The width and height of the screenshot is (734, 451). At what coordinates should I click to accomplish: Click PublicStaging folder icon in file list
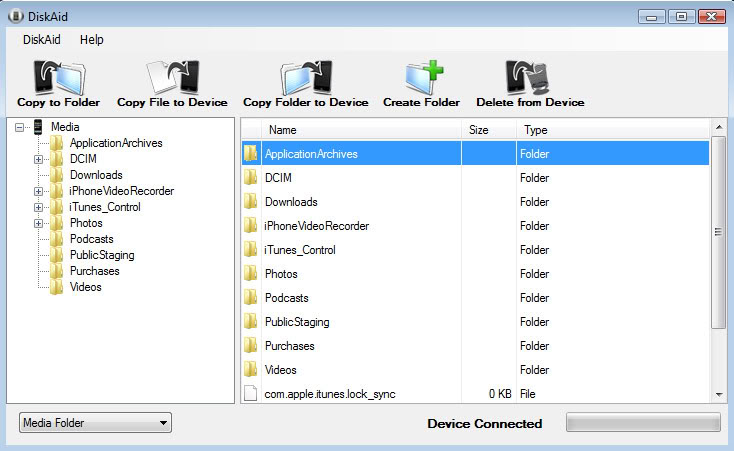pyautogui.click(x=250, y=321)
